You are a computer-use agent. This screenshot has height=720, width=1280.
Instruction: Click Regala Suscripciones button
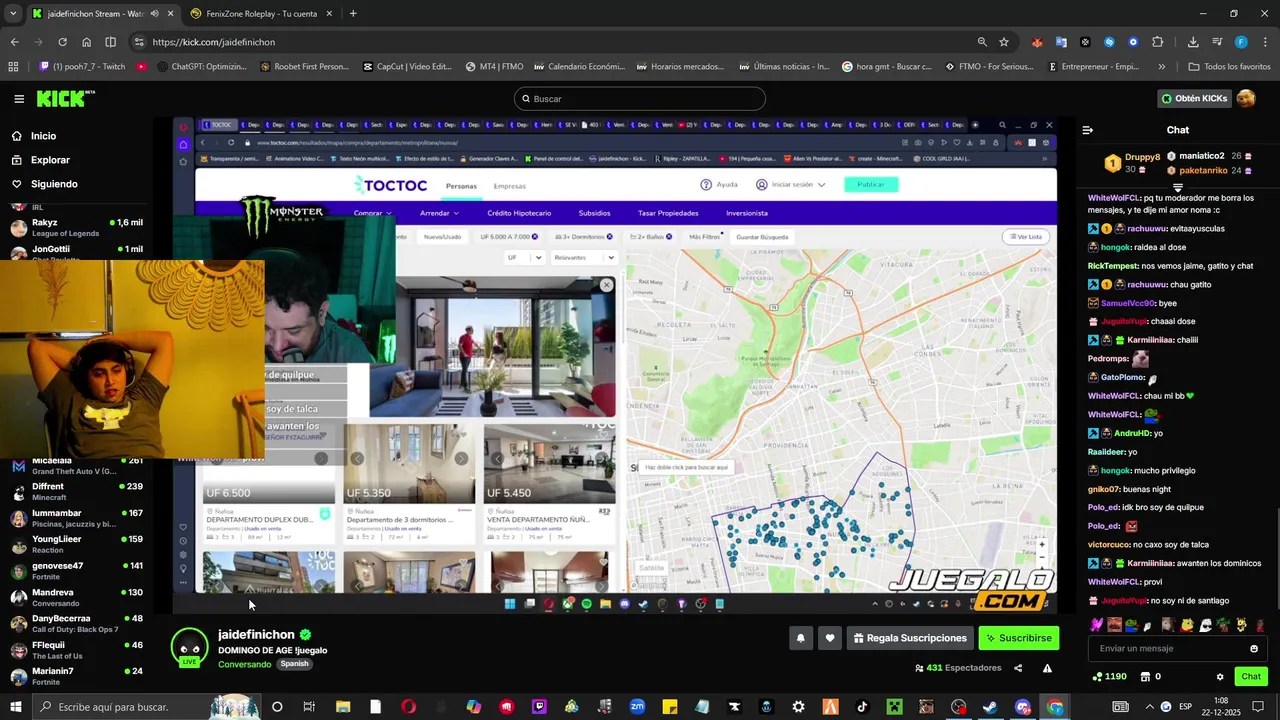coord(910,638)
